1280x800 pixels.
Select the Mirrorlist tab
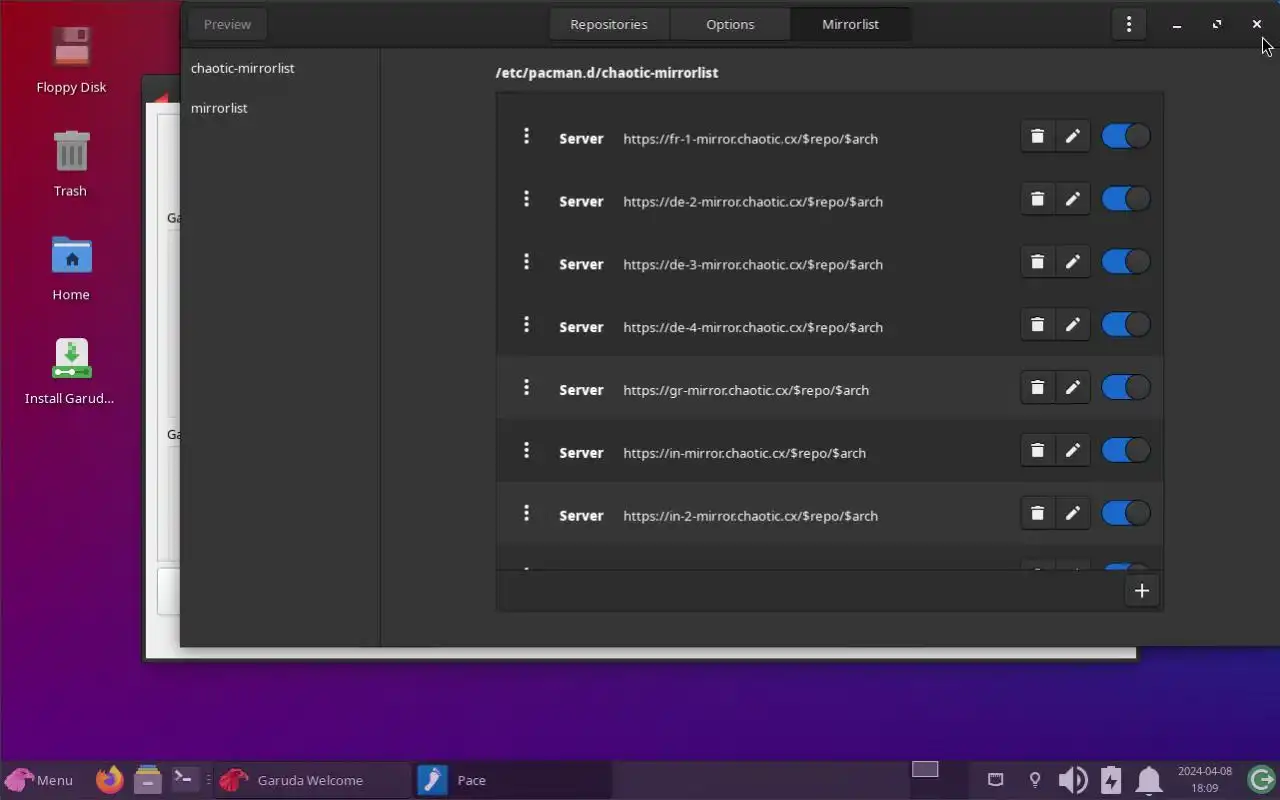tap(850, 24)
